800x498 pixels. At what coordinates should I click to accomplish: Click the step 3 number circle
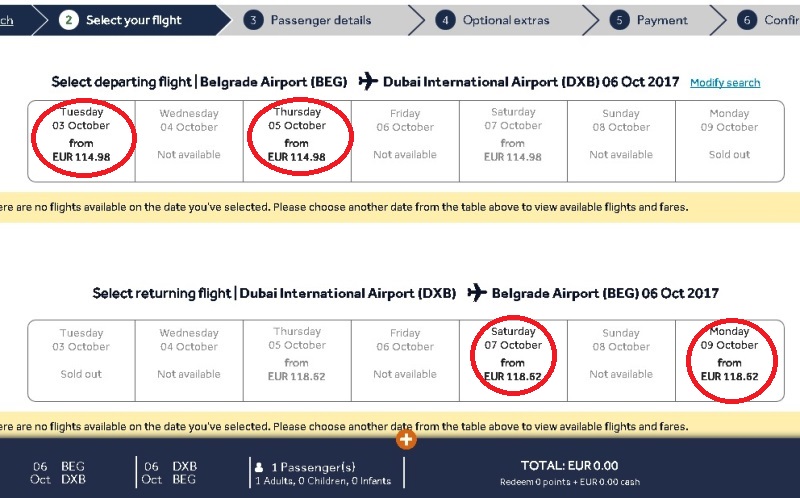point(254,20)
